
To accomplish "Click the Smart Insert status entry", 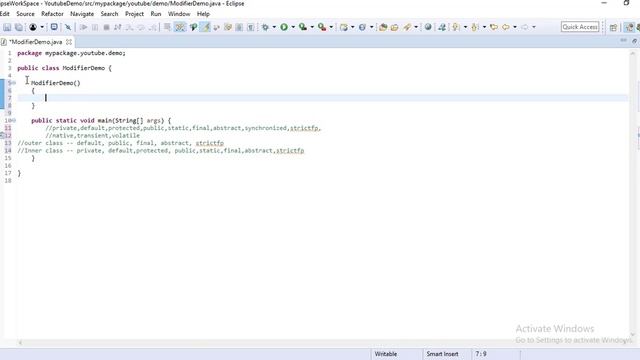I will click(x=442, y=354).
